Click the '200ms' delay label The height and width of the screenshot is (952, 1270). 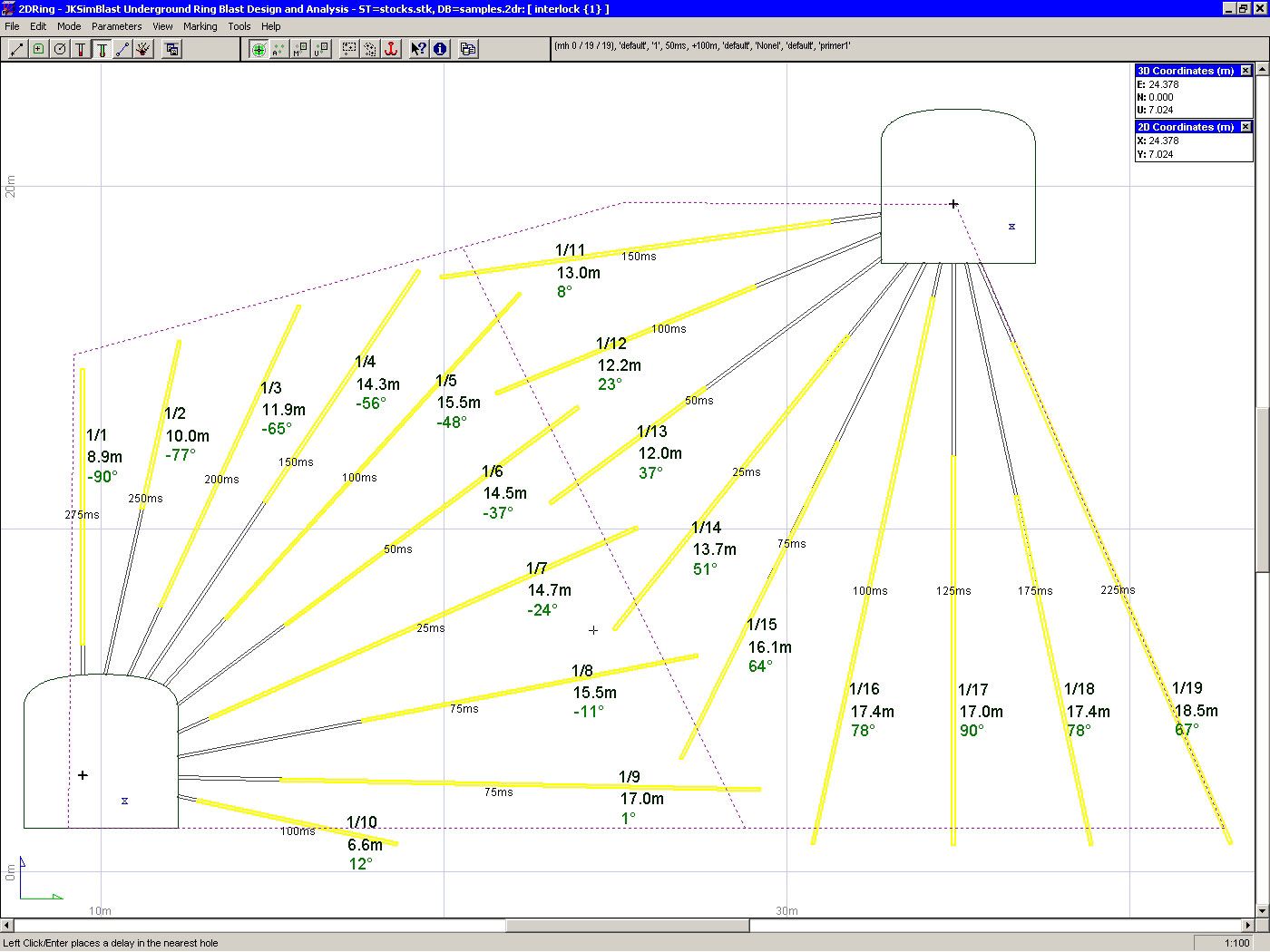[x=221, y=480]
